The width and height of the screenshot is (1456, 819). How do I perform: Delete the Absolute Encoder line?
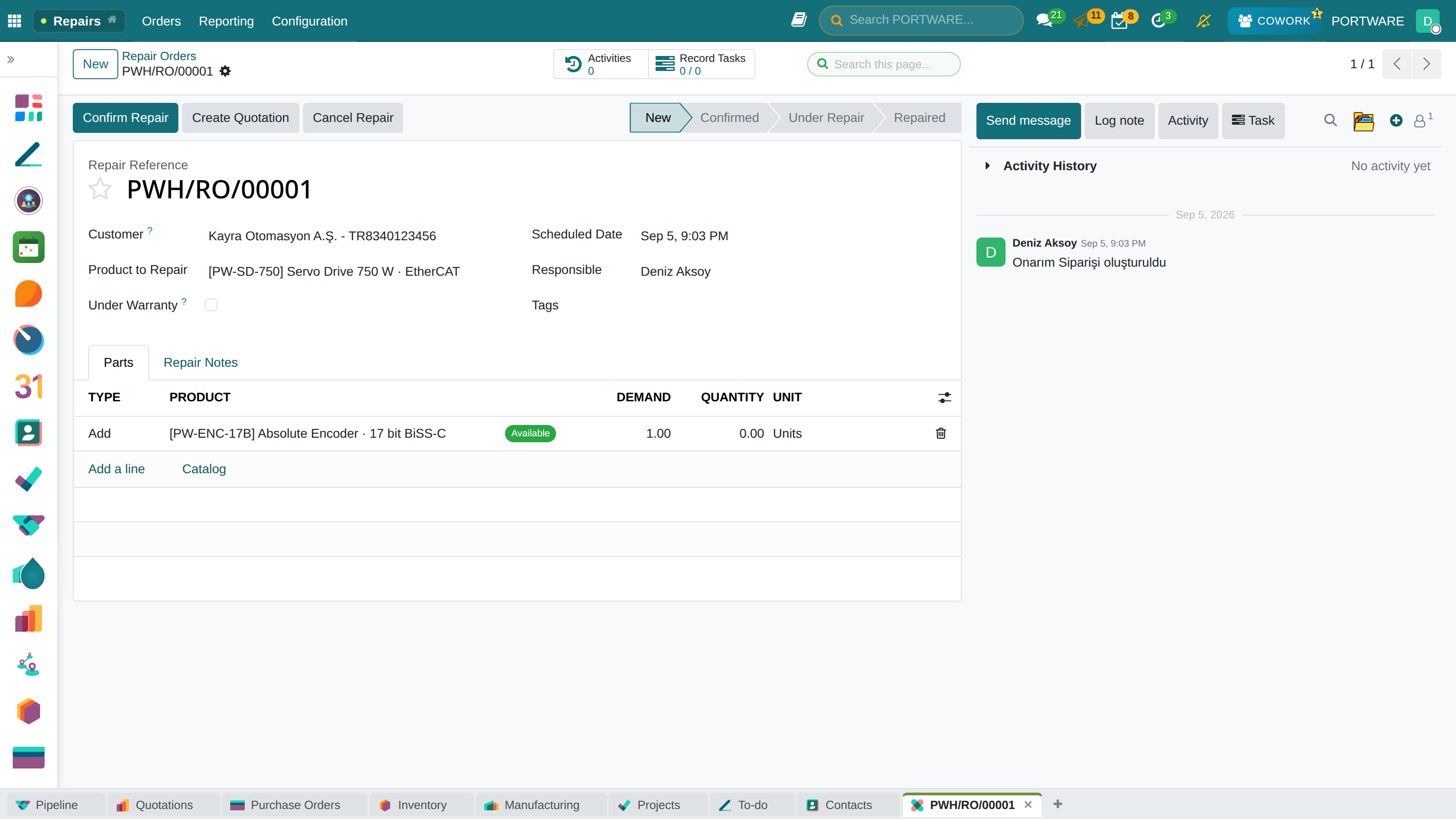point(940,434)
